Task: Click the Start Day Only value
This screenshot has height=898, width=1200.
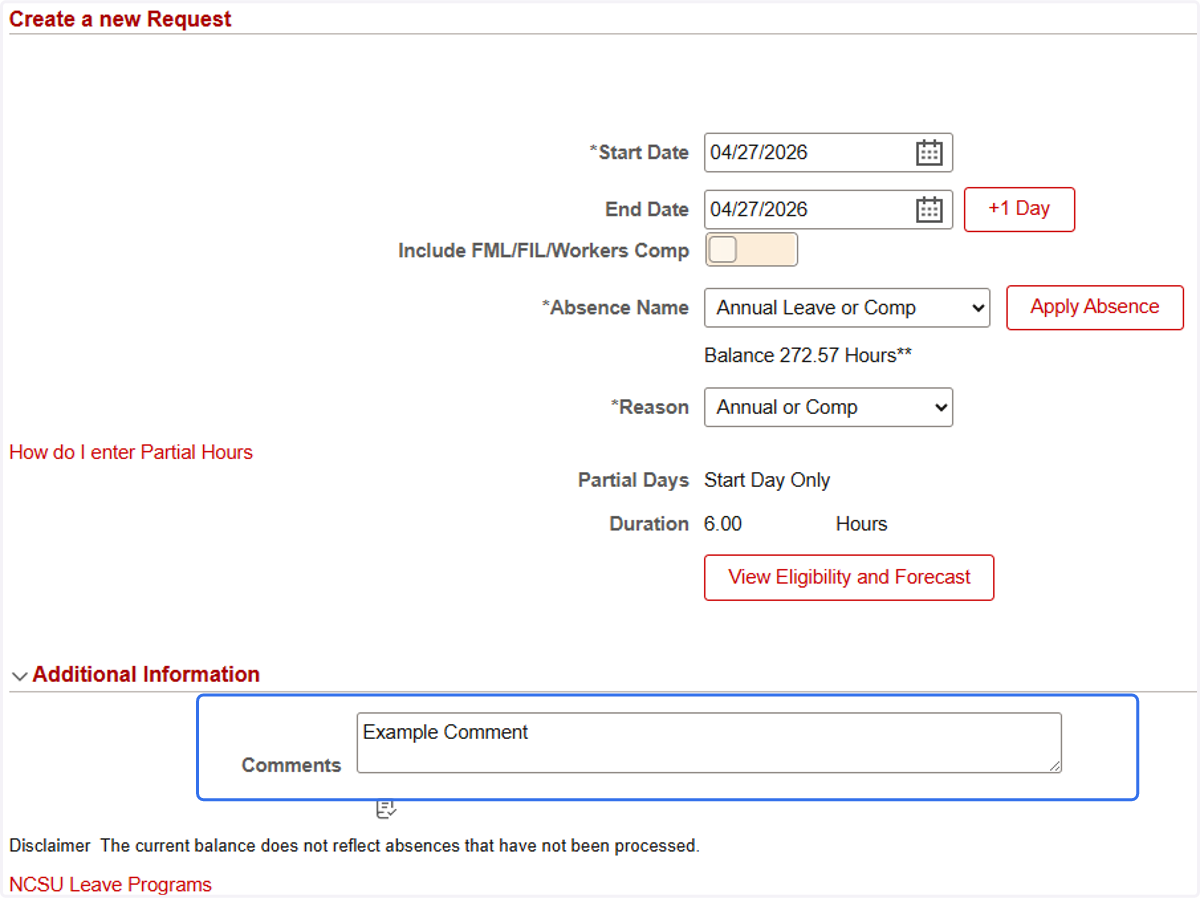Action: [x=767, y=480]
